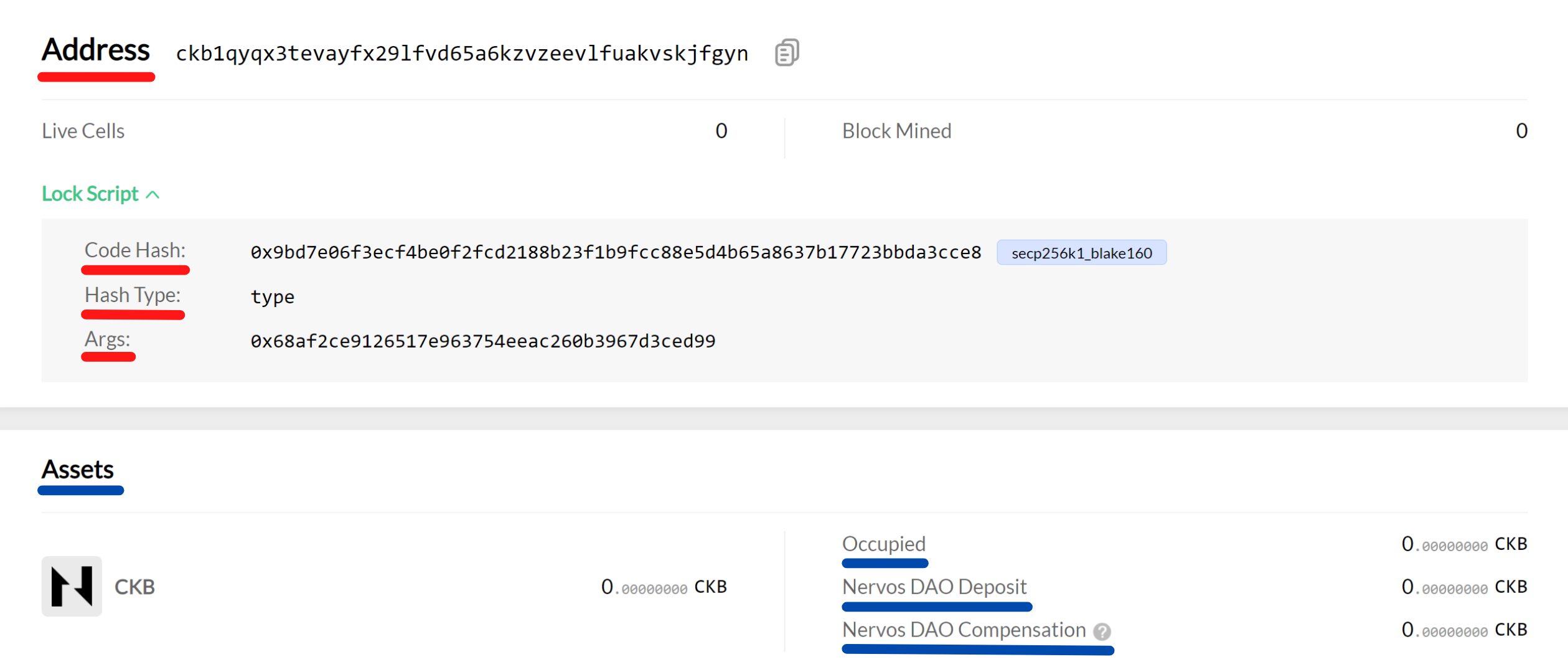Screen dimensions: 1568x672
Task: Copy the CKB address with copy icon
Action: point(787,53)
